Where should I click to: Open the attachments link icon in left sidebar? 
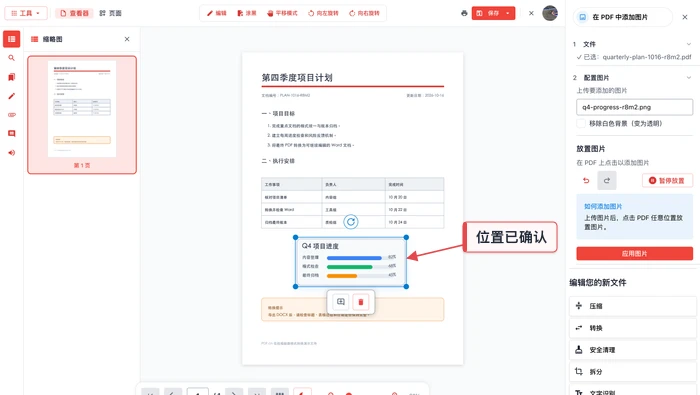[12, 115]
